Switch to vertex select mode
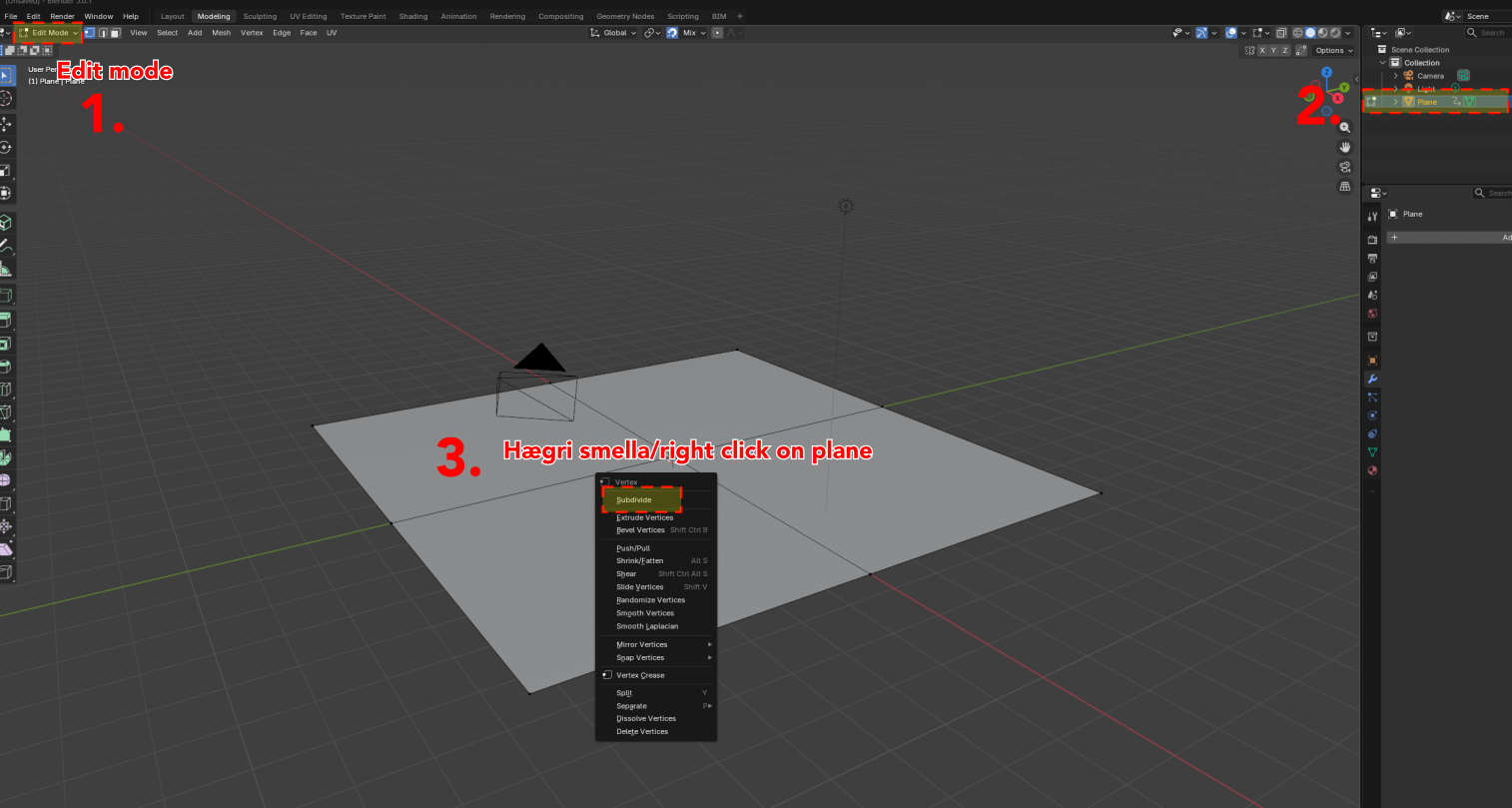The height and width of the screenshot is (808, 1512). coord(90,33)
